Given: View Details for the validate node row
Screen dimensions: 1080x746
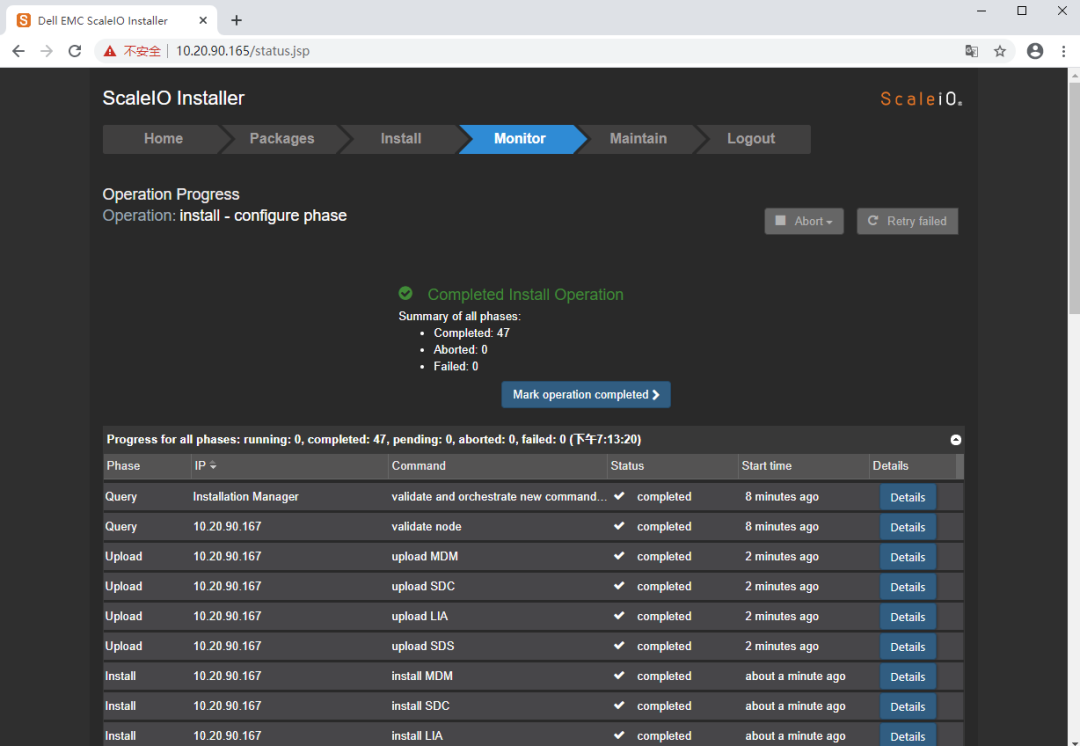Looking at the screenshot, I should (x=907, y=527).
